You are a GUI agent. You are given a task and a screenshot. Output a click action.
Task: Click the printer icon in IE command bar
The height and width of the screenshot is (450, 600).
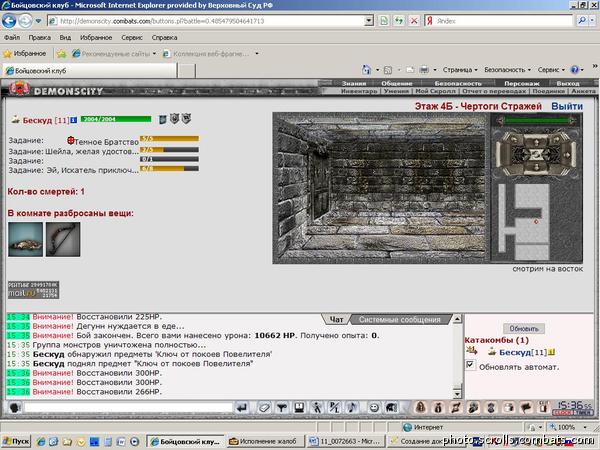tap(424, 70)
